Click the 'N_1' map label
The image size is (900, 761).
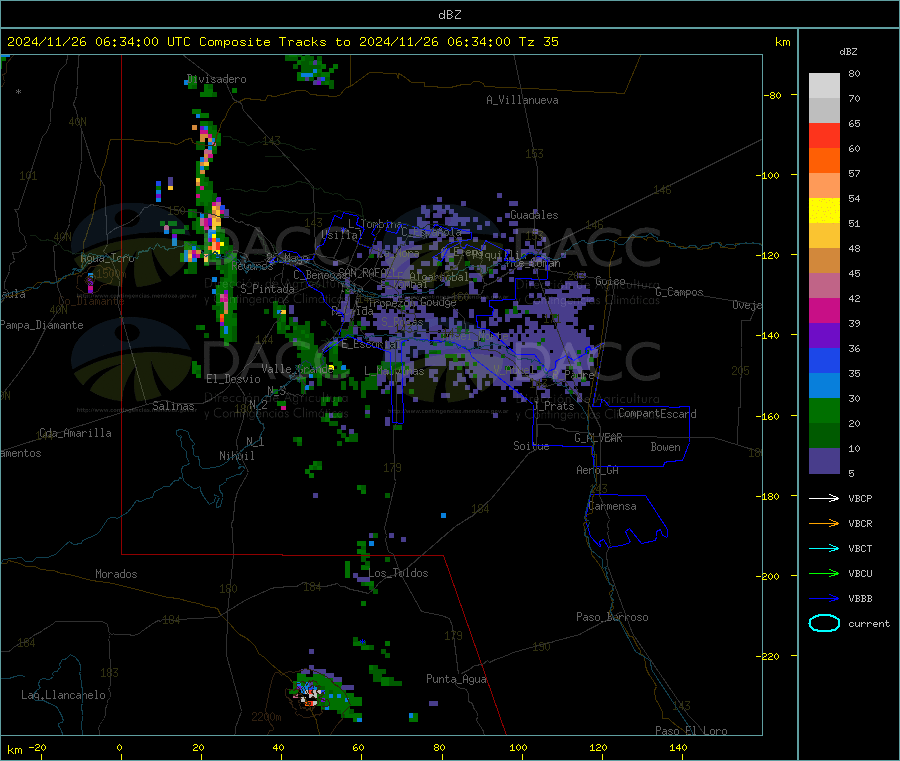pyautogui.click(x=255, y=441)
